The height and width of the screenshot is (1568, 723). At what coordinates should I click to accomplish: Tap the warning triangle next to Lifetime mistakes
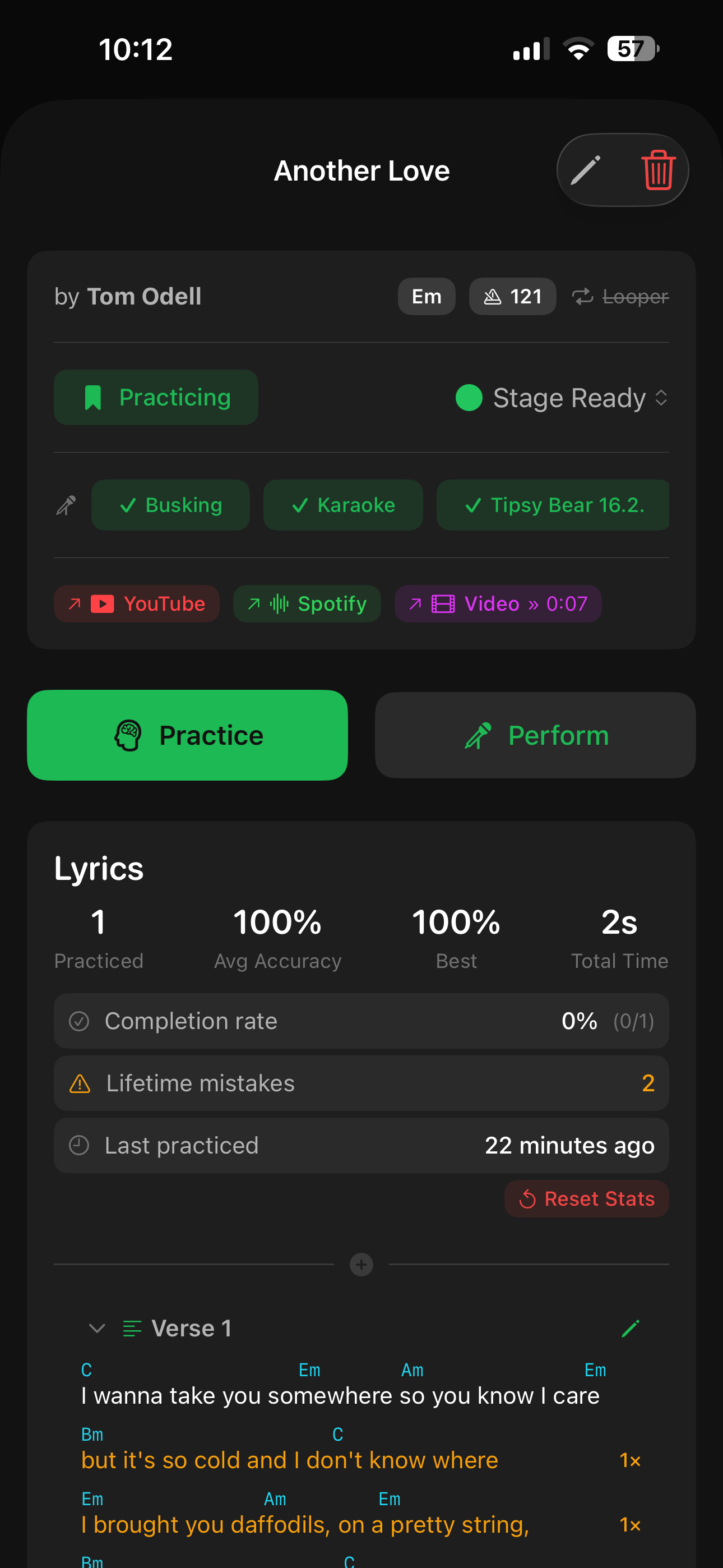(80, 1083)
